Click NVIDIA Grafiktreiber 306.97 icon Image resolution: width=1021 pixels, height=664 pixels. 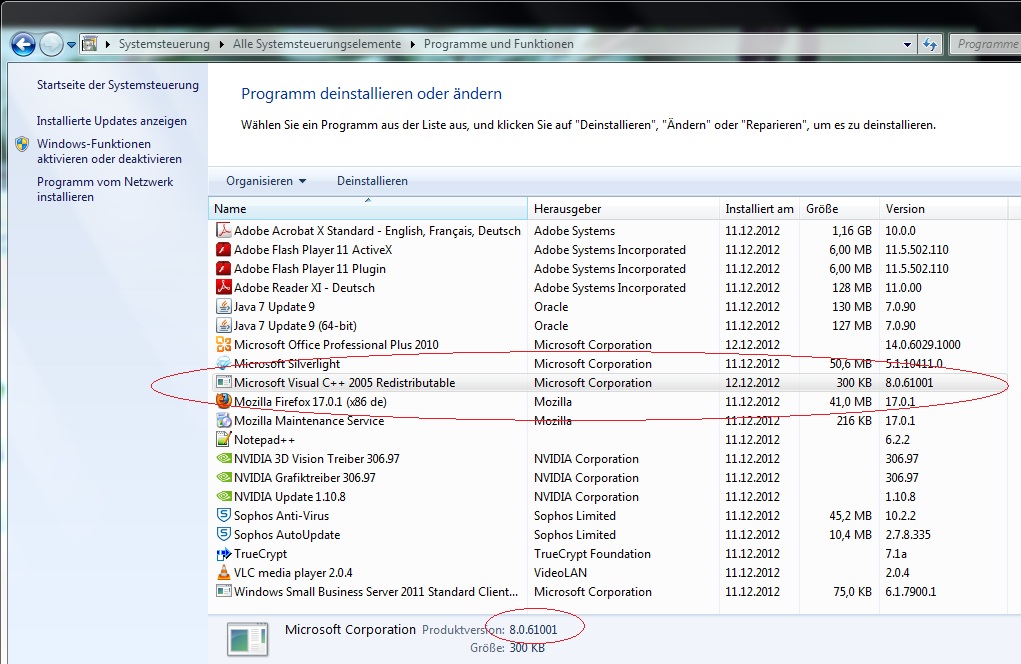(x=223, y=477)
